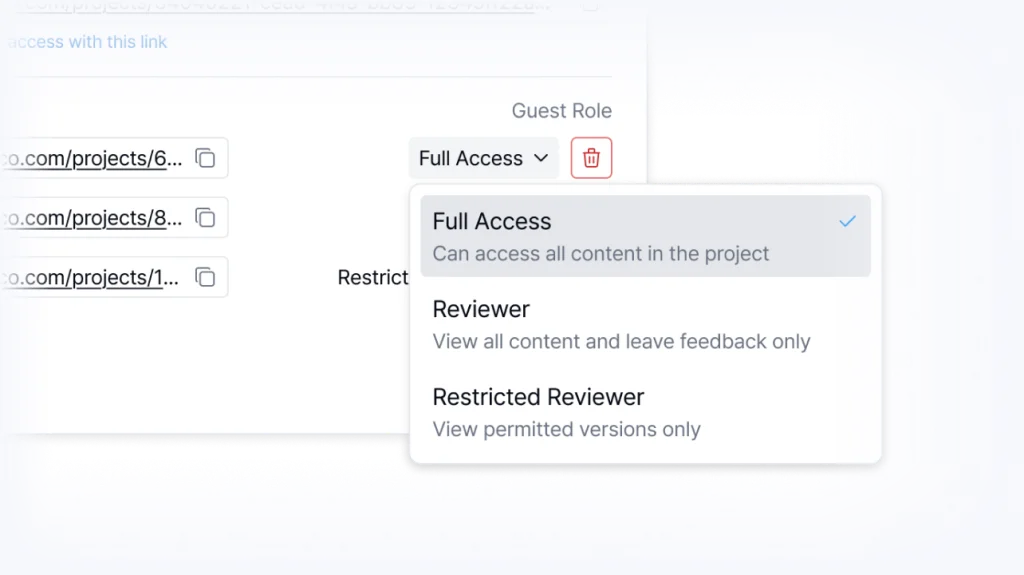Click faded copy icon of top link
Viewport: 1024px width, 575px height.
[590, 5]
